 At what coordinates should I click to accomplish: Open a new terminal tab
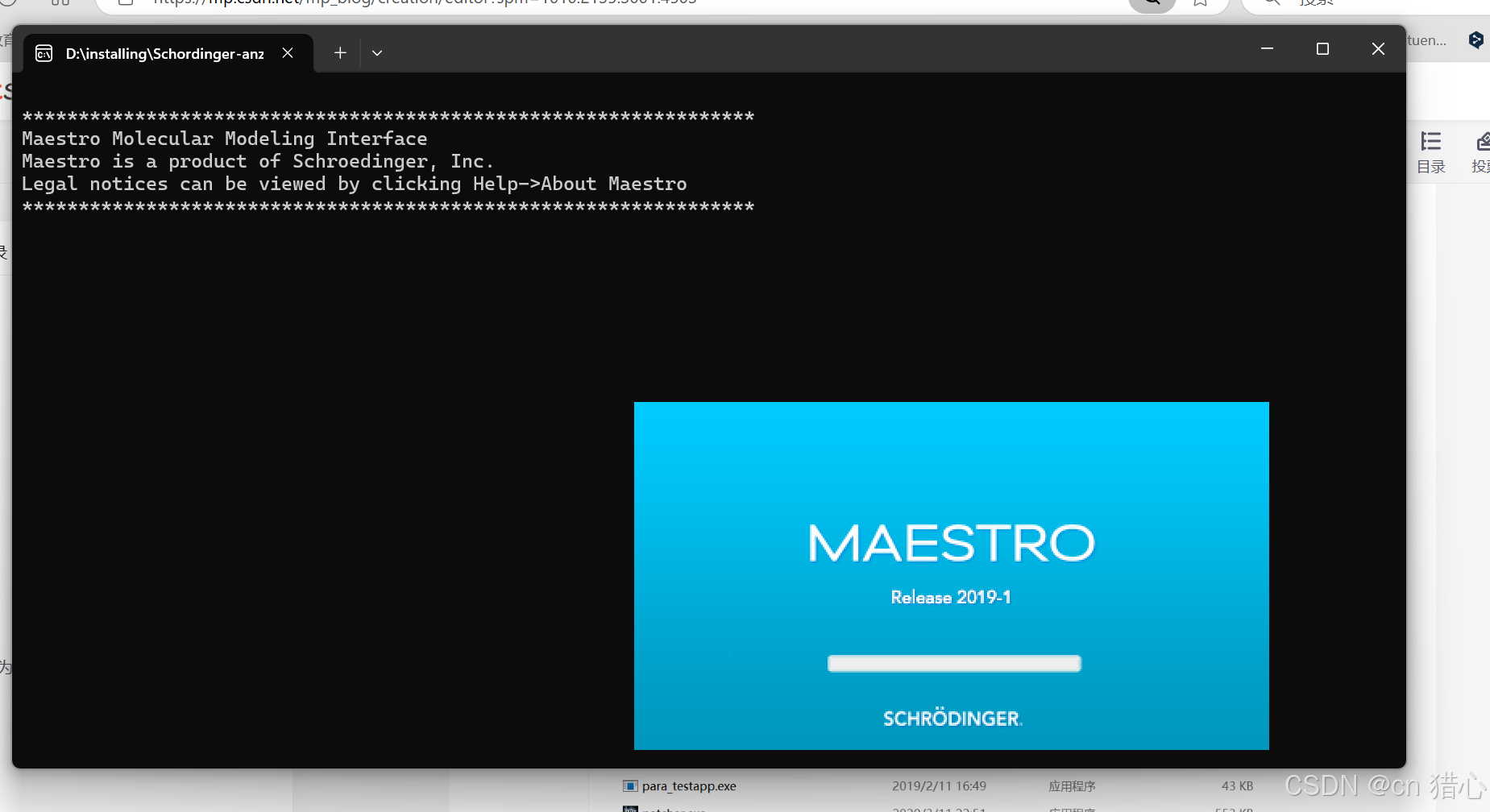click(340, 53)
